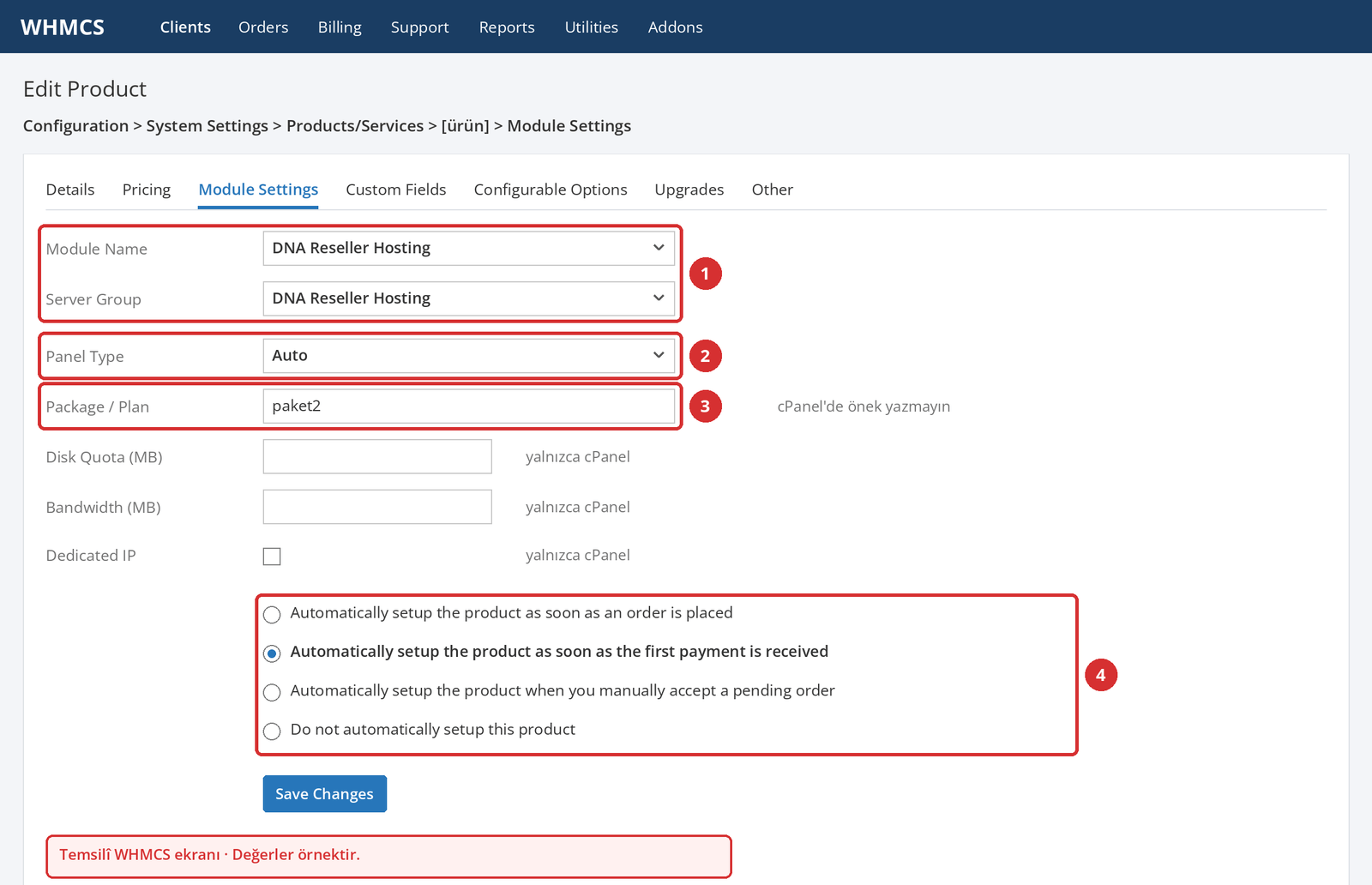The image size is (1372, 885).
Task: Select setup as soon as order is placed
Action: click(x=272, y=615)
